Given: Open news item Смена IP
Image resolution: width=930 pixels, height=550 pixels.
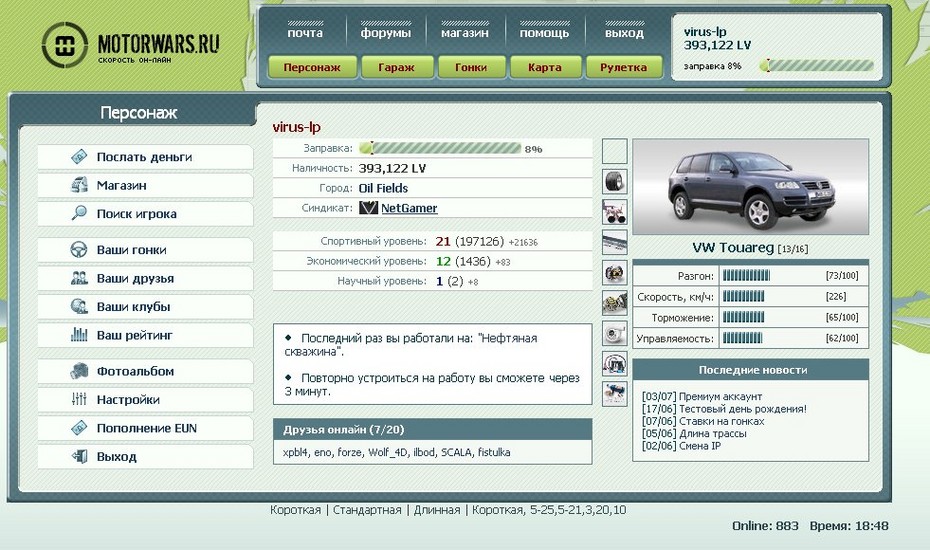Looking at the screenshot, I should (x=700, y=446).
